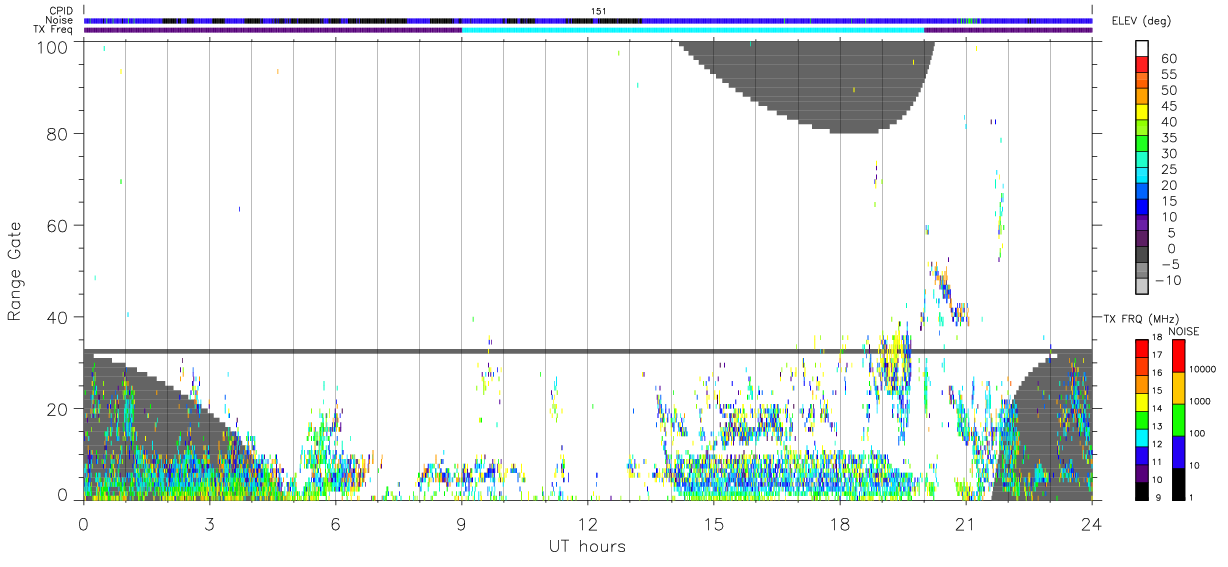Click the '24' tick label on UT hours axis
Image resolution: width=1228 pixels, height=567 pixels.
click(x=1091, y=524)
